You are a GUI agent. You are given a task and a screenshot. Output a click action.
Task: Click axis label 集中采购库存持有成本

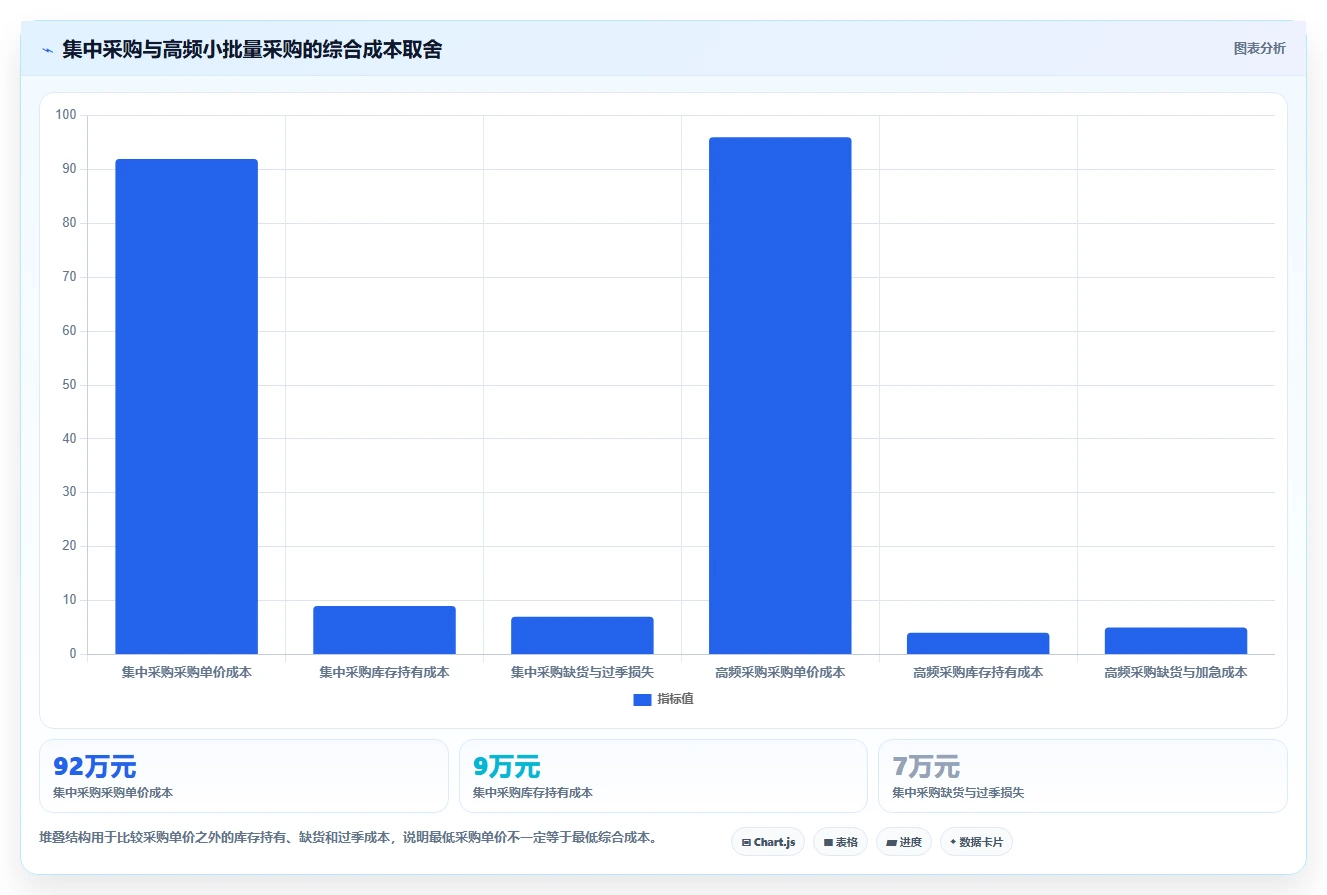(384, 673)
